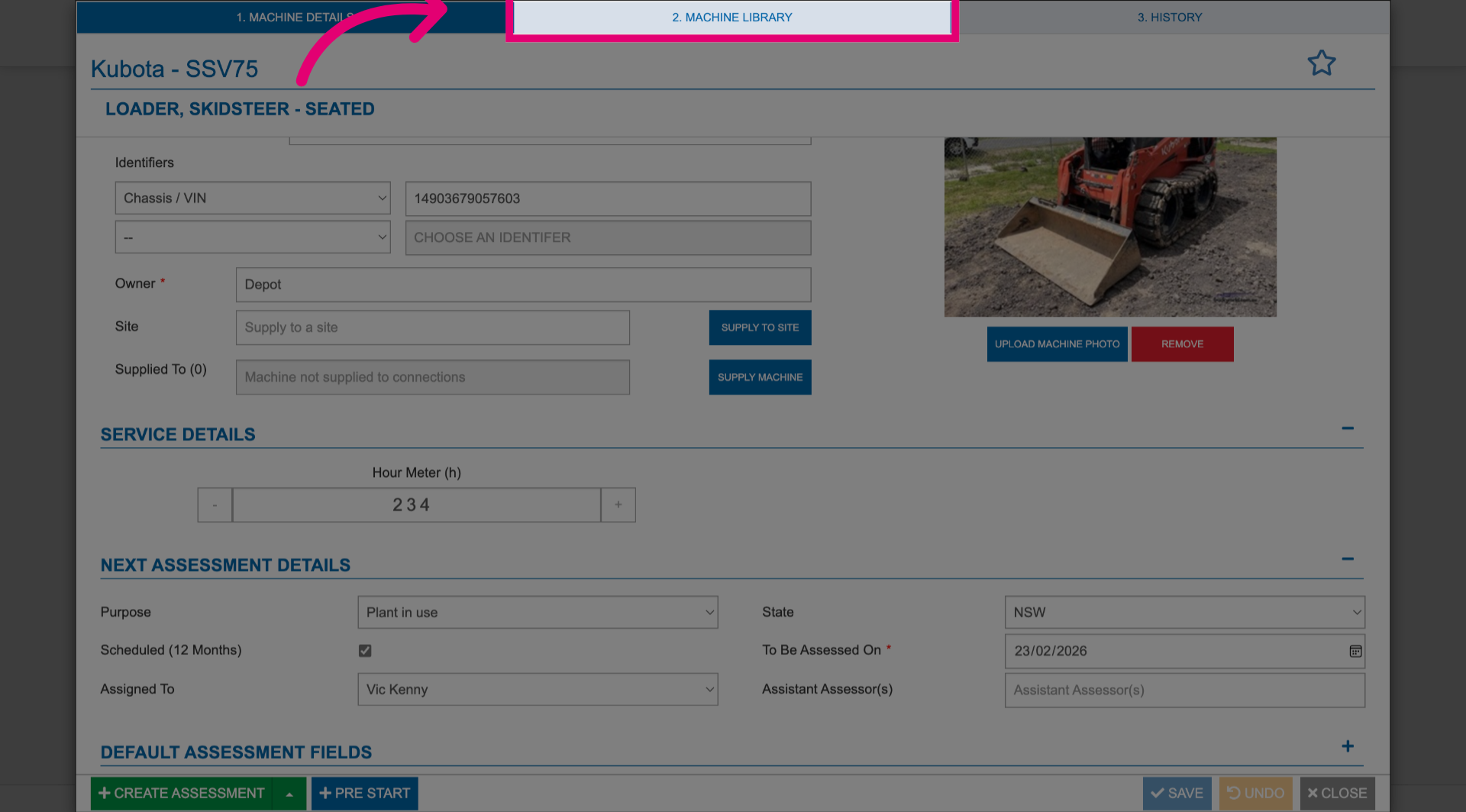Close the machine dialog

[x=1337, y=794]
